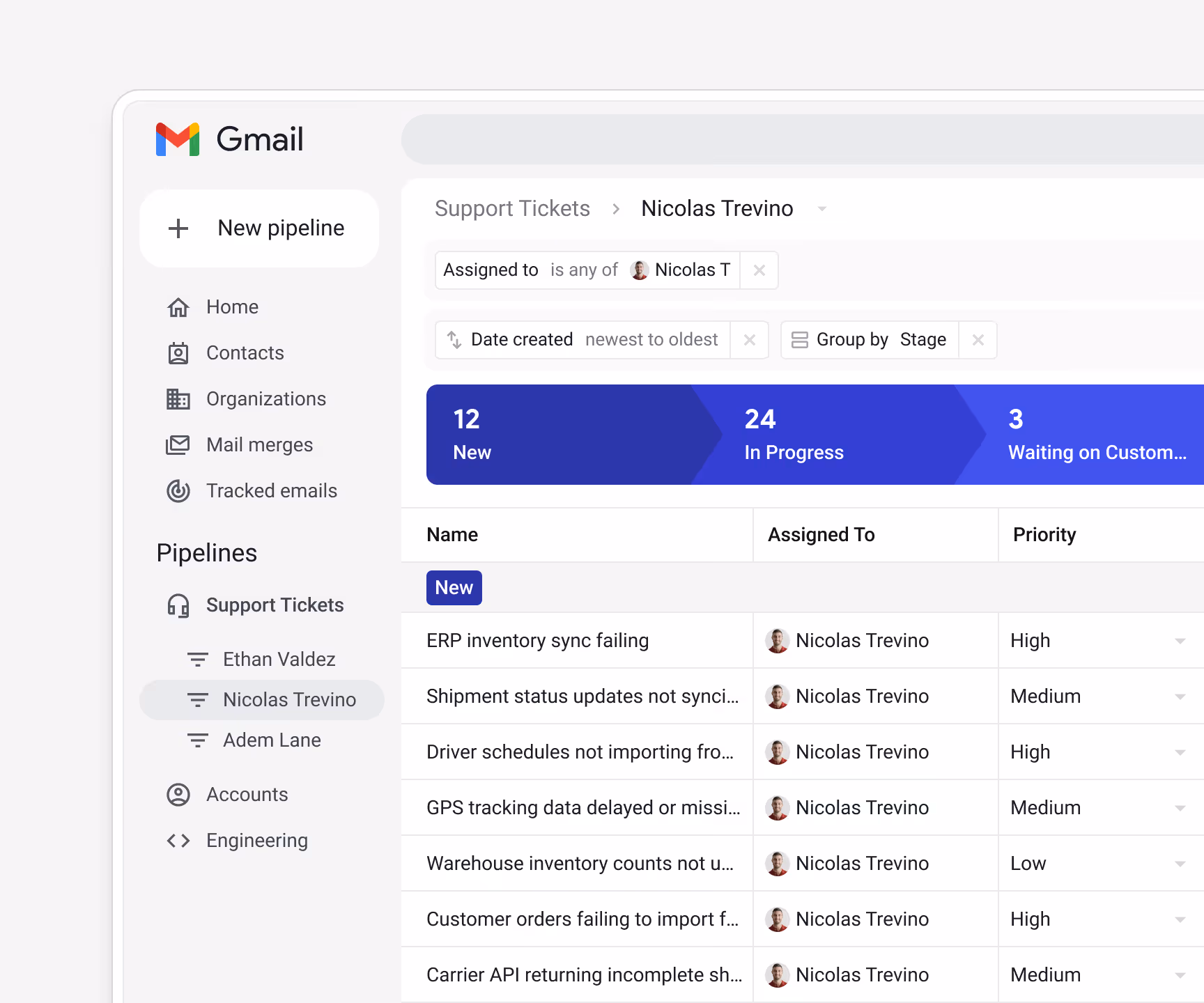Click the Mail merges envelope icon
The width and height of the screenshot is (1204, 1003).
pyautogui.click(x=178, y=445)
